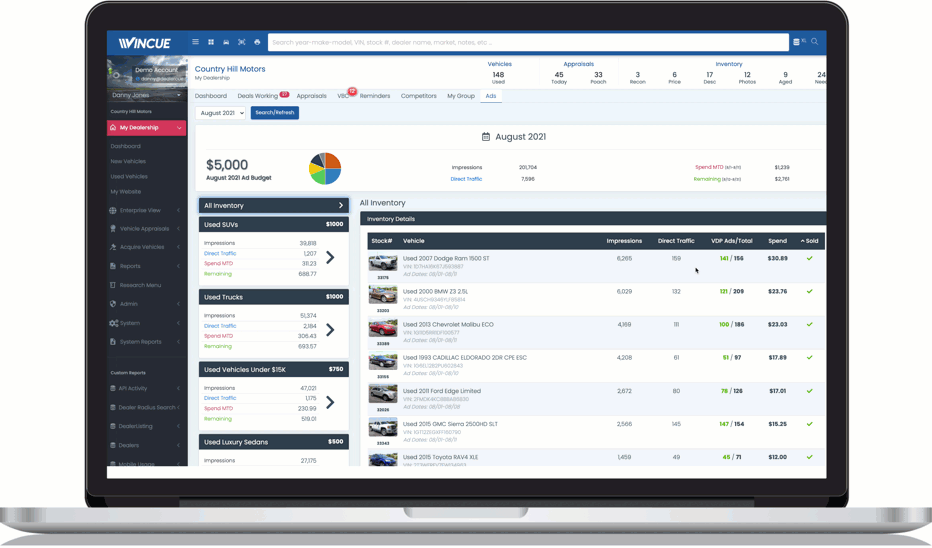Image resolution: width=932 pixels, height=548 pixels.
Task: Click the Sold checkmark for Dodge Ram 1500 ST
Action: click(810, 259)
